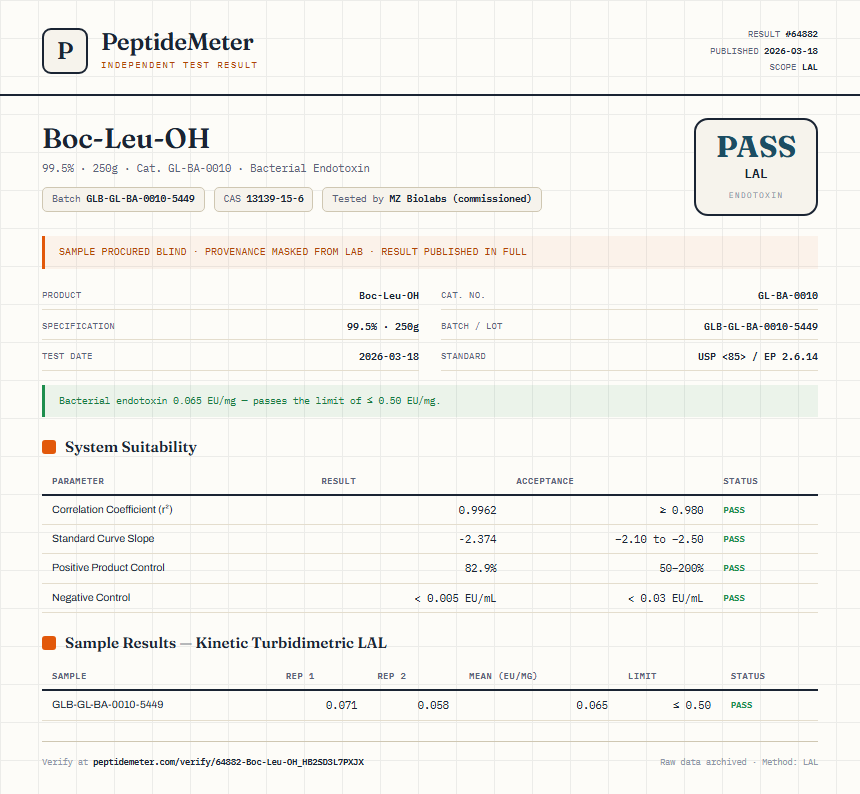Click the Sample Results Kinetic Turbidimetric LAL heading
This screenshot has width=860, height=794.
pos(226,643)
